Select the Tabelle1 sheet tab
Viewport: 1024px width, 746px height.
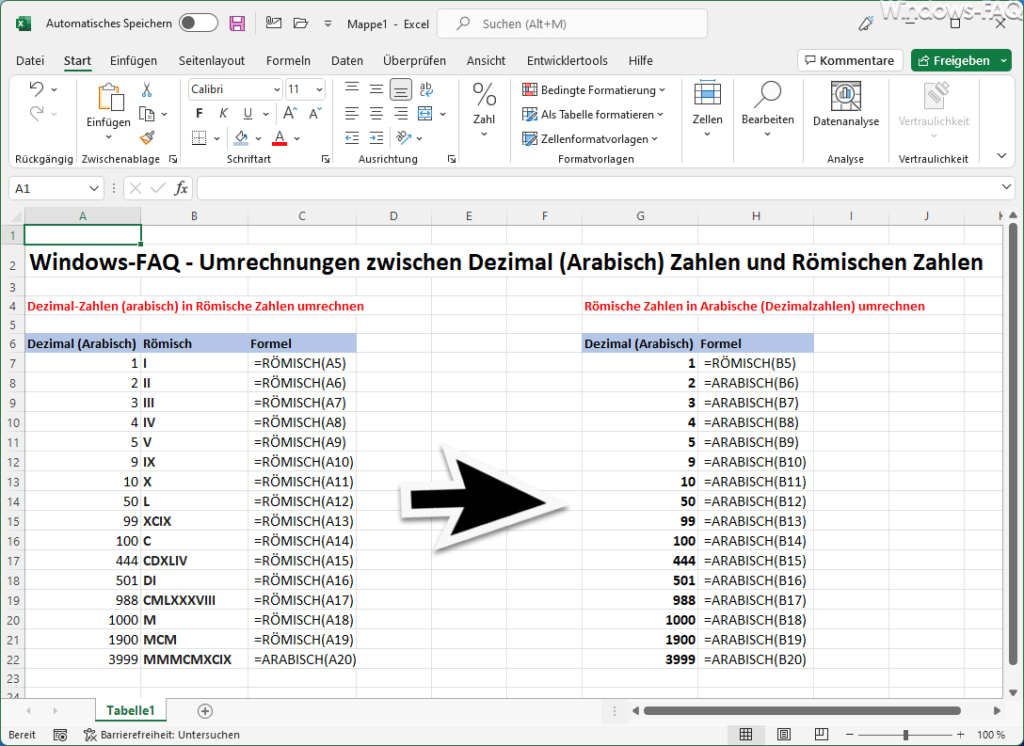point(130,710)
